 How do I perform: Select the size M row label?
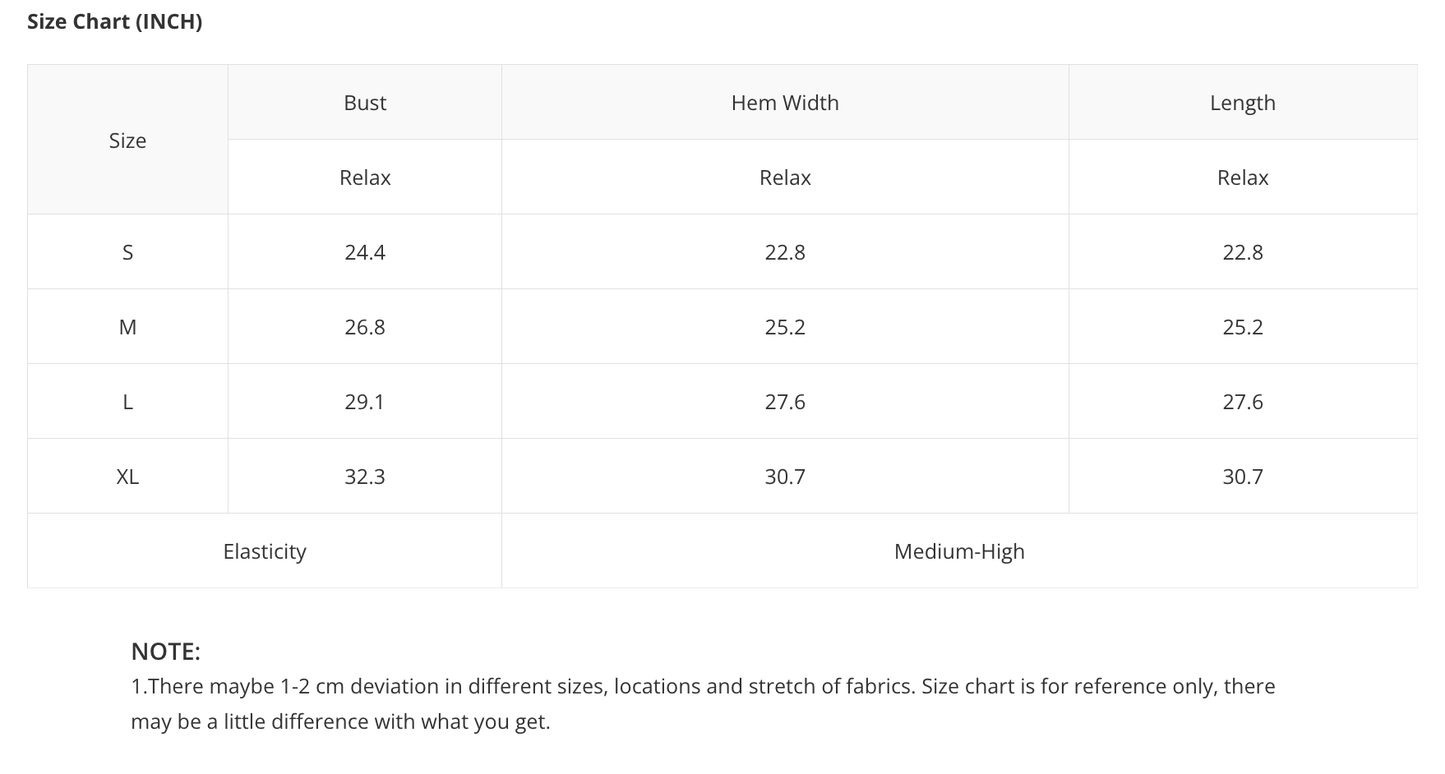(128, 327)
